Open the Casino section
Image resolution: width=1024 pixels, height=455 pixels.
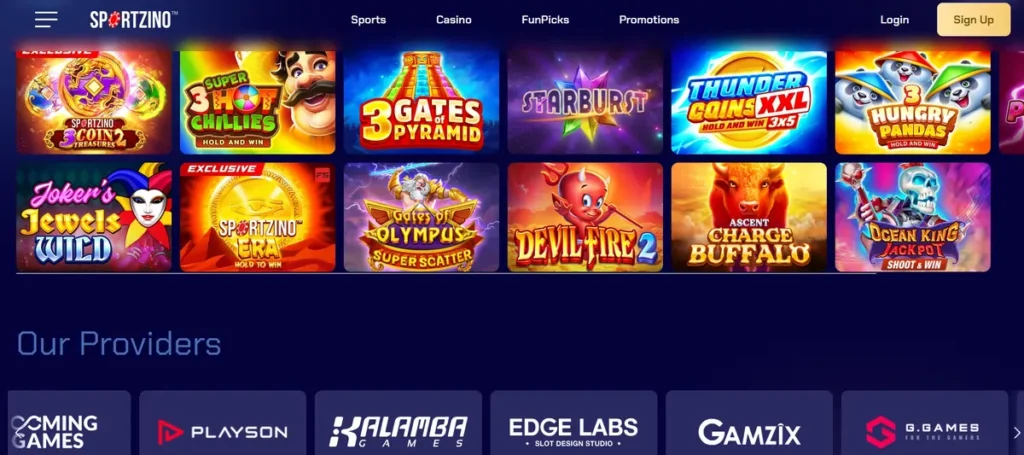coord(454,20)
